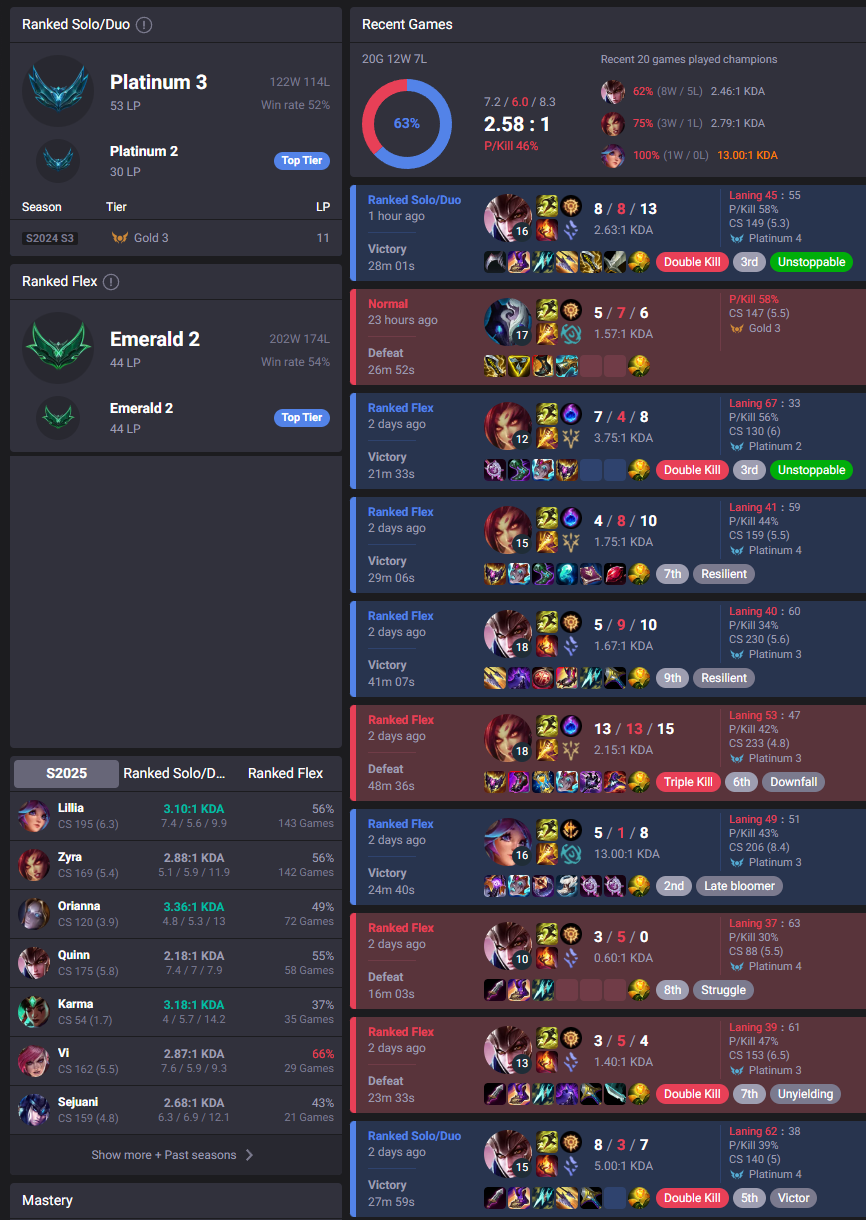This screenshot has width=866, height=1220.
Task: Expand the 1 hour ago Solo/Duo victory game
Action: click(608, 232)
